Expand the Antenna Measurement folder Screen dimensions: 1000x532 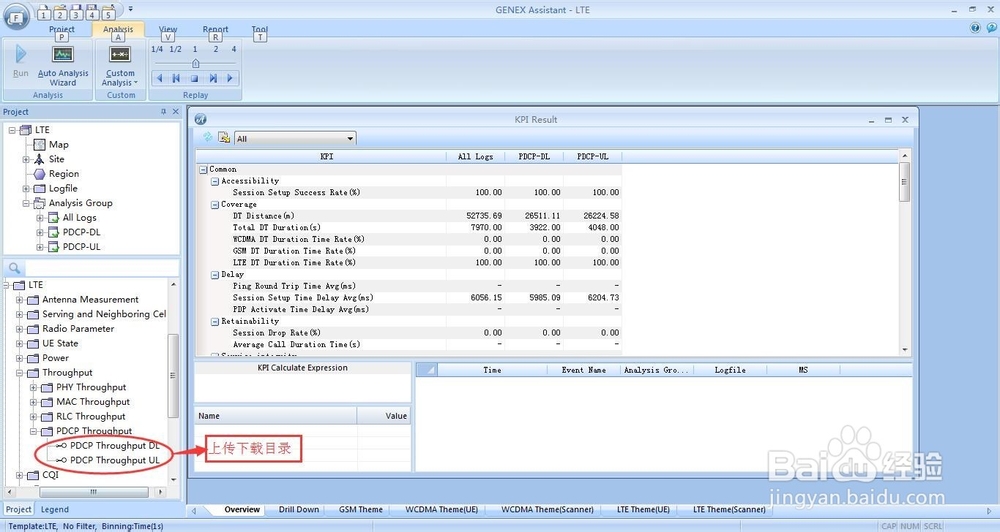tap(19, 300)
